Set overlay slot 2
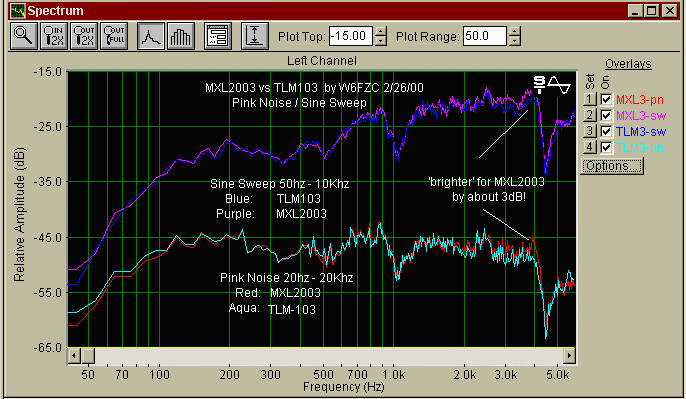Viewport: 686px width, 399px height. [589, 116]
